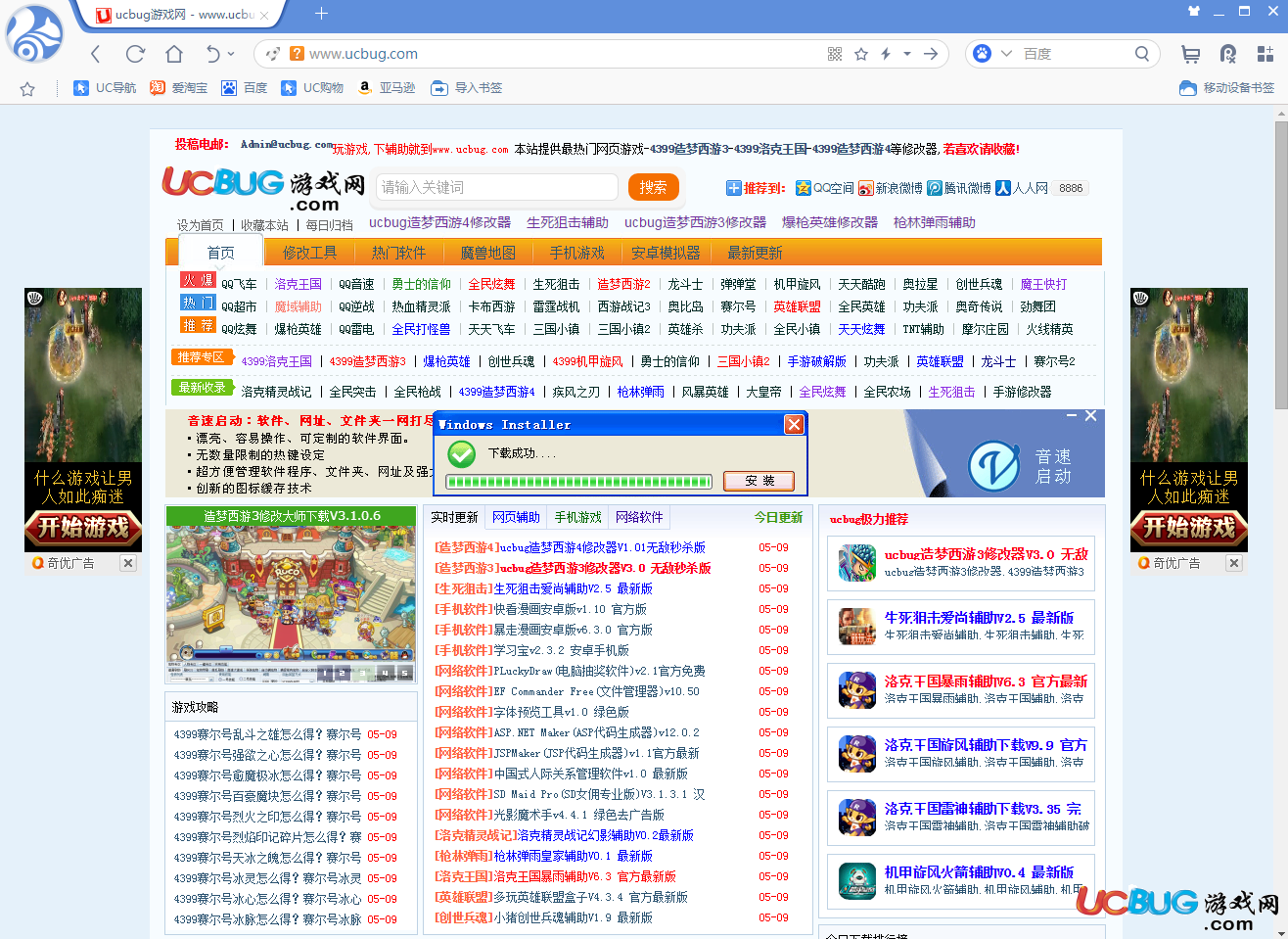Close the left 奇优广告 ad
1288x939 pixels.
(x=127, y=563)
